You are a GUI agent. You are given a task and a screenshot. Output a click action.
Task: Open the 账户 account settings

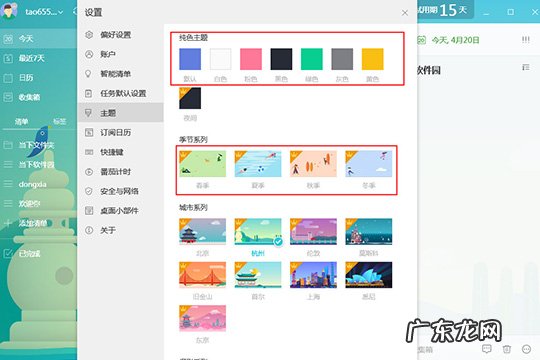click(x=120, y=54)
